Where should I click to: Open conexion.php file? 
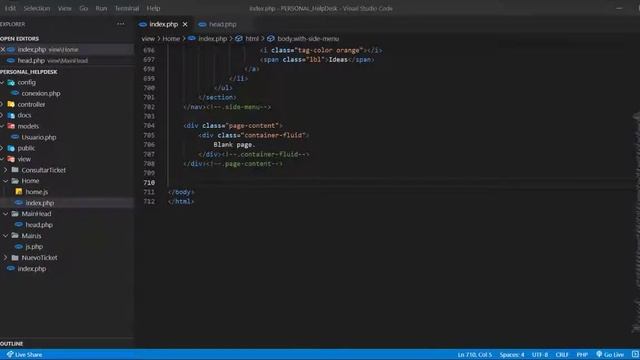(x=41, y=93)
